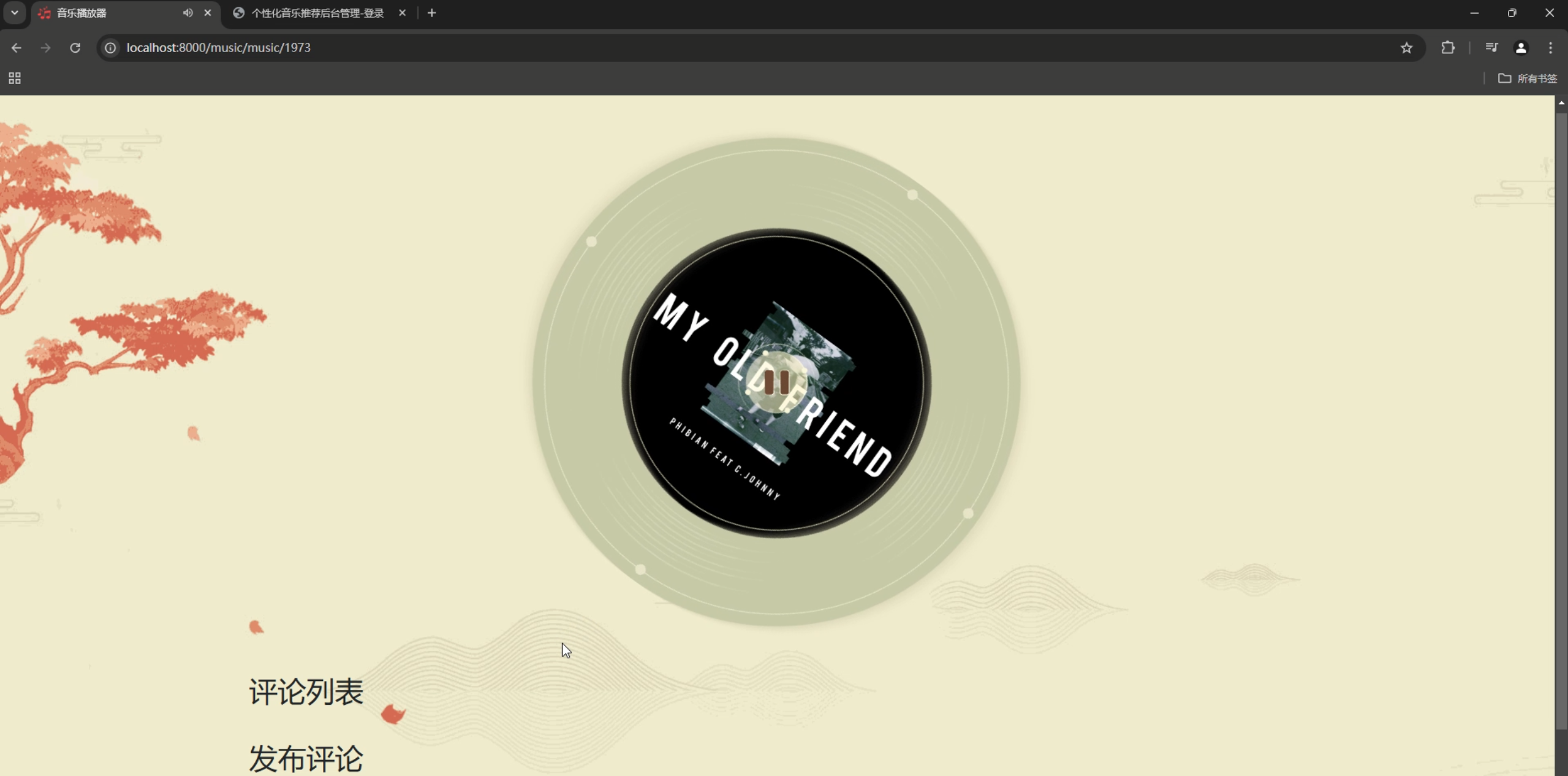Open the Chrome three-dot menu
The height and width of the screenshot is (776, 1568).
(1550, 48)
